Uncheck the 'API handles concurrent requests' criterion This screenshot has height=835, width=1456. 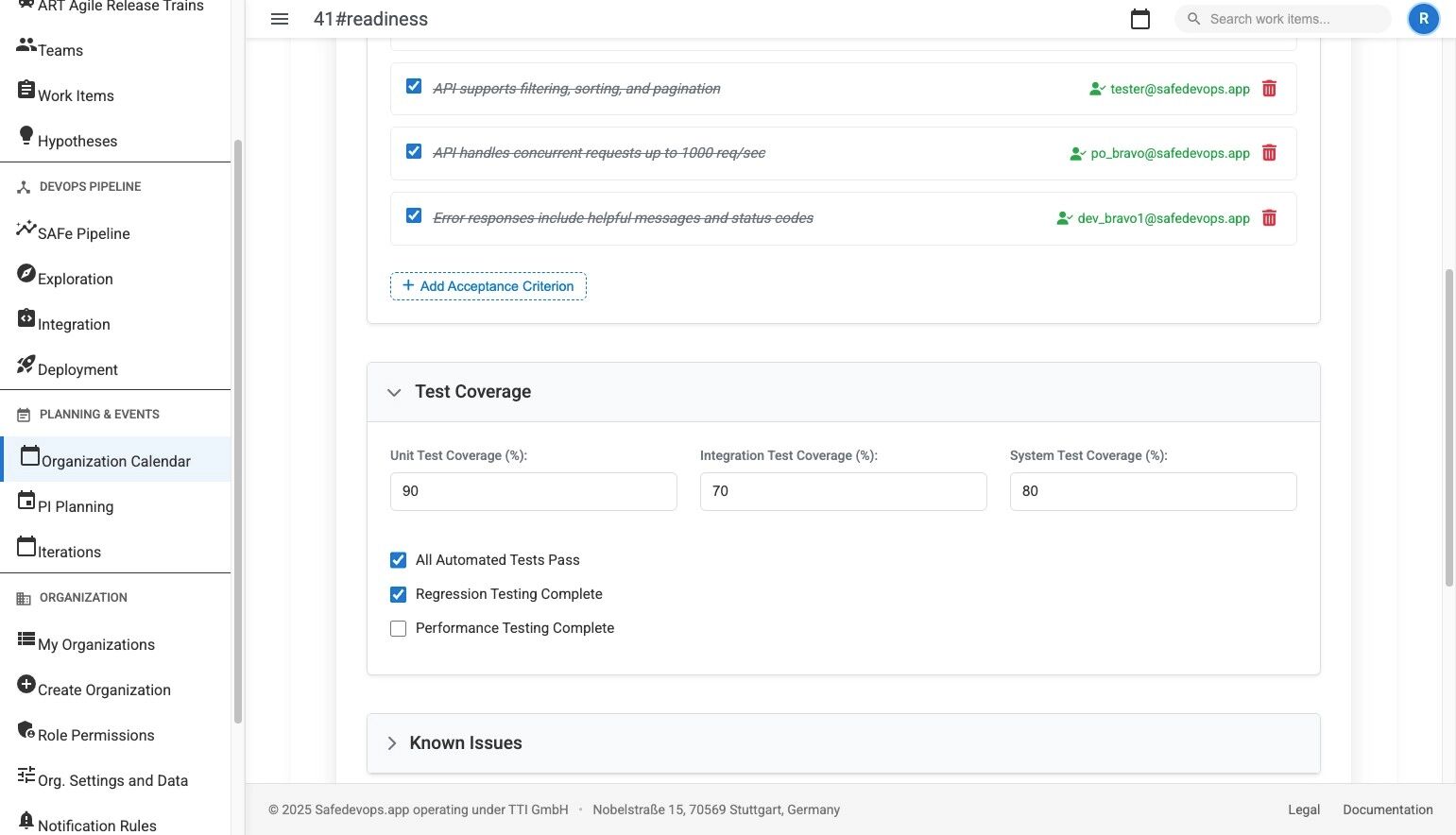pyautogui.click(x=413, y=150)
